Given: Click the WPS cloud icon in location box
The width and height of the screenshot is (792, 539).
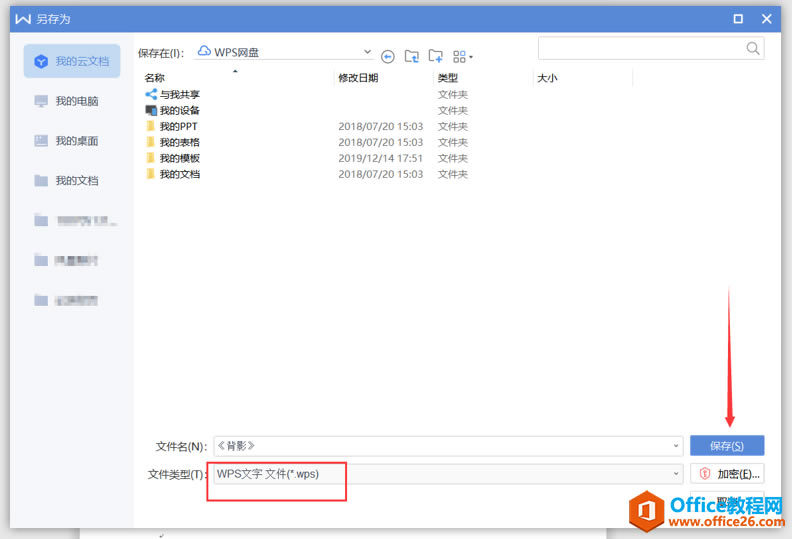Looking at the screenshot, I should [x=204, y=51].
